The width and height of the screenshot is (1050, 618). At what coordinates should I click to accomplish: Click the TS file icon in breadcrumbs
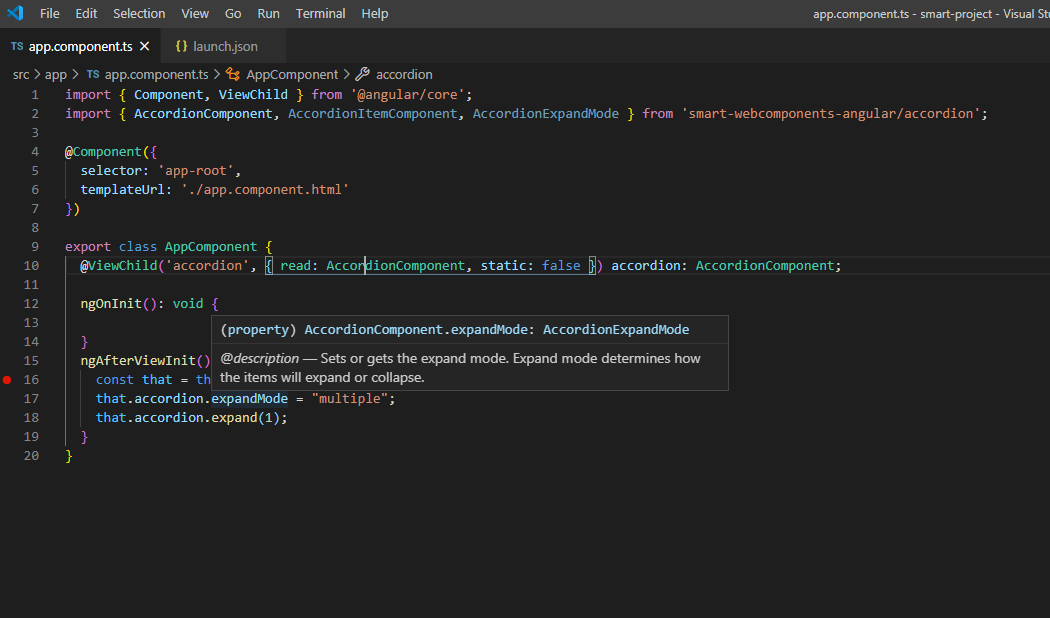coord(93,75)
